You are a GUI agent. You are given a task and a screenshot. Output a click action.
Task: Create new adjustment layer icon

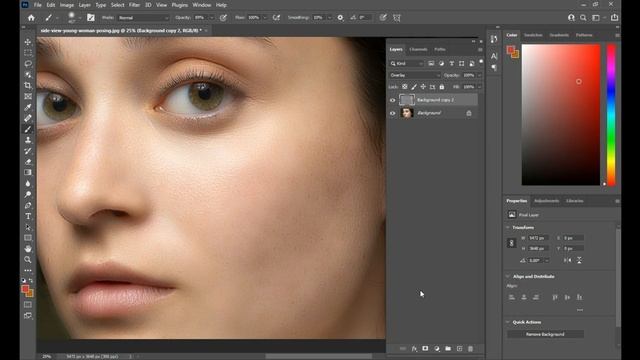click(x=437, y=349)
